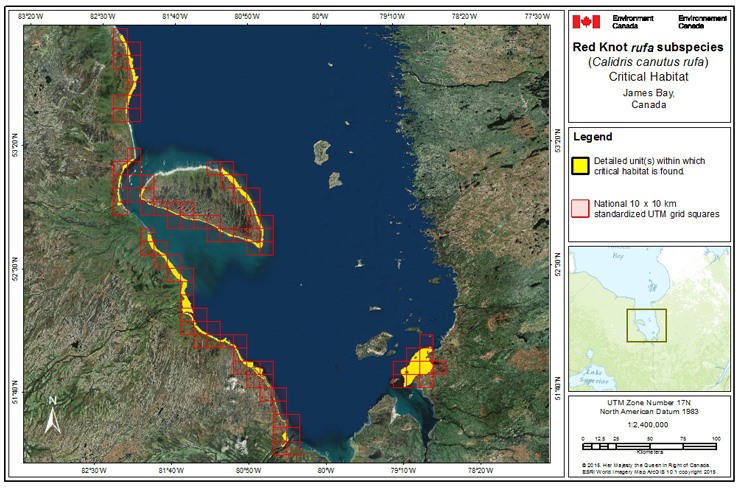Select the yellow critical habitat legend swatch
This screenshot has width=741, height=494.
point(580,165)
